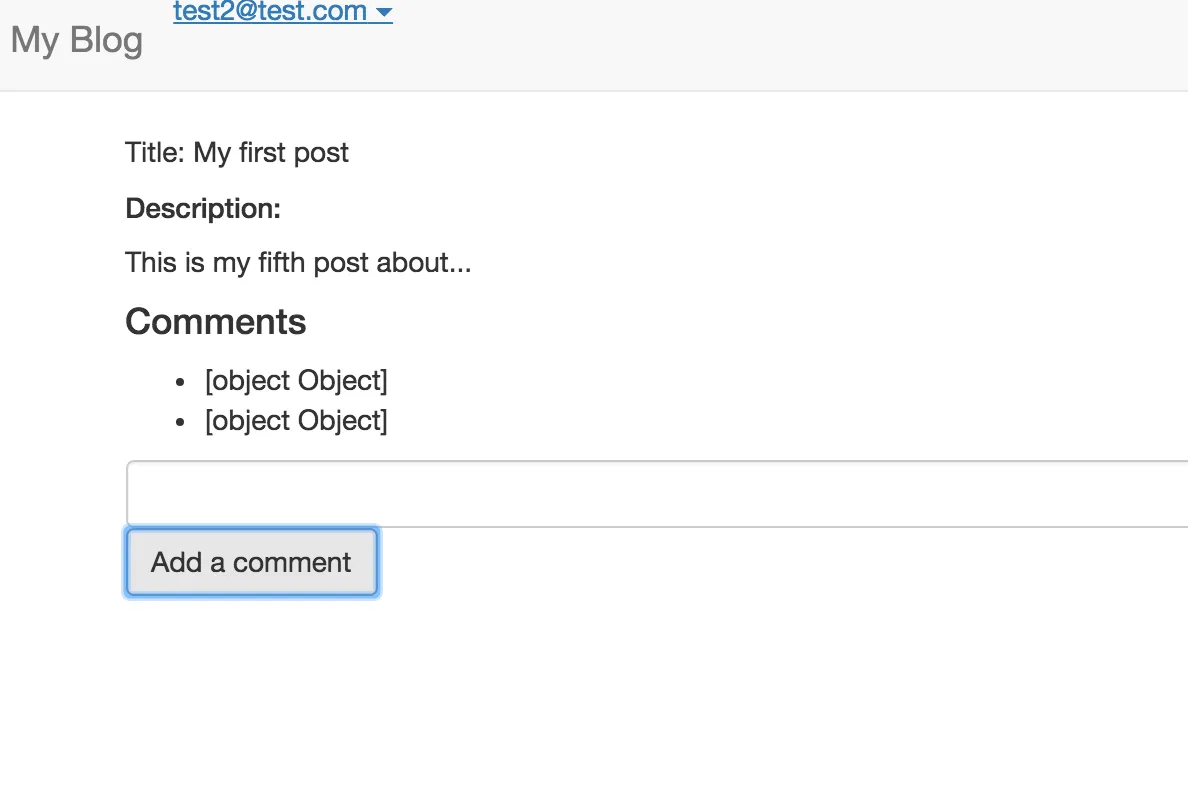
Task: Click the bullet of the first comment
Action: (x=180, y=382)
